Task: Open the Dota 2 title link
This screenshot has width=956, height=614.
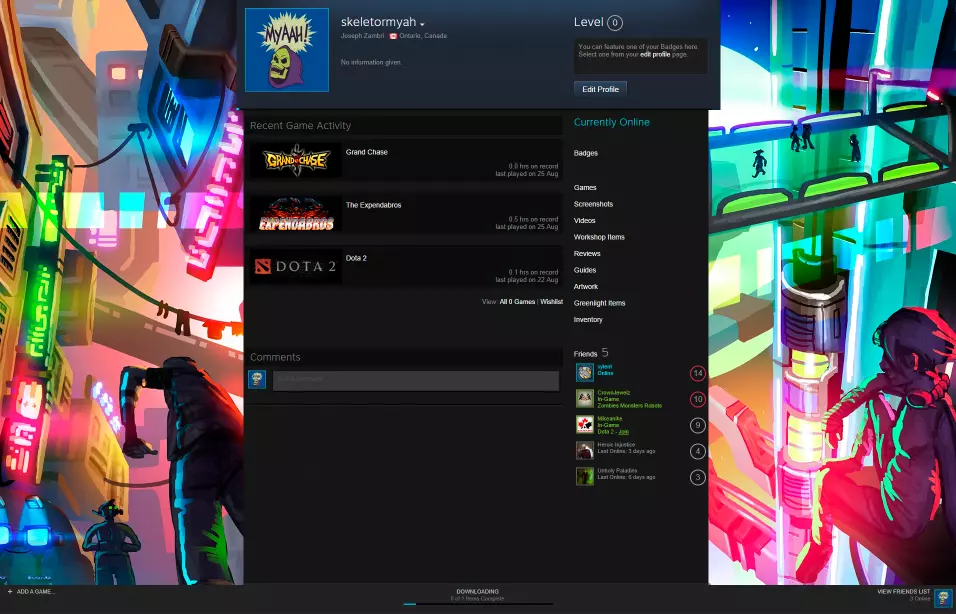Action: pyautogui.click(x=356, y=258)
